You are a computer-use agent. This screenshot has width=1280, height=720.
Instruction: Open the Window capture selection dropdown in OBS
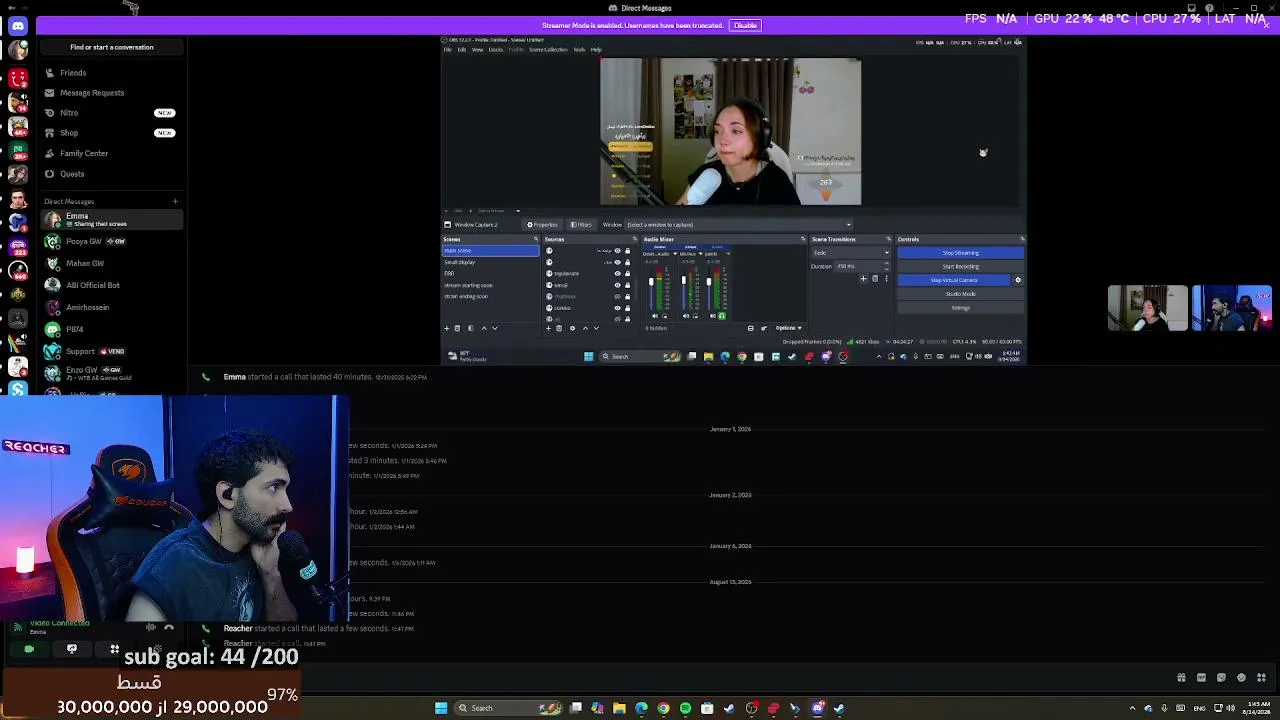pos(738,225)
